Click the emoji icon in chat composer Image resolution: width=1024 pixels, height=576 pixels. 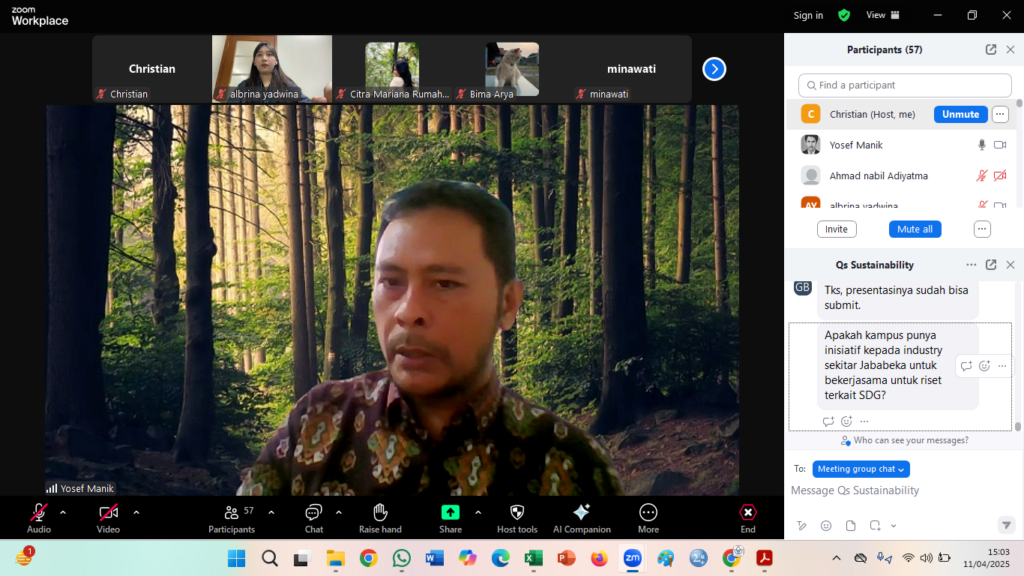(x=826, y=526)
